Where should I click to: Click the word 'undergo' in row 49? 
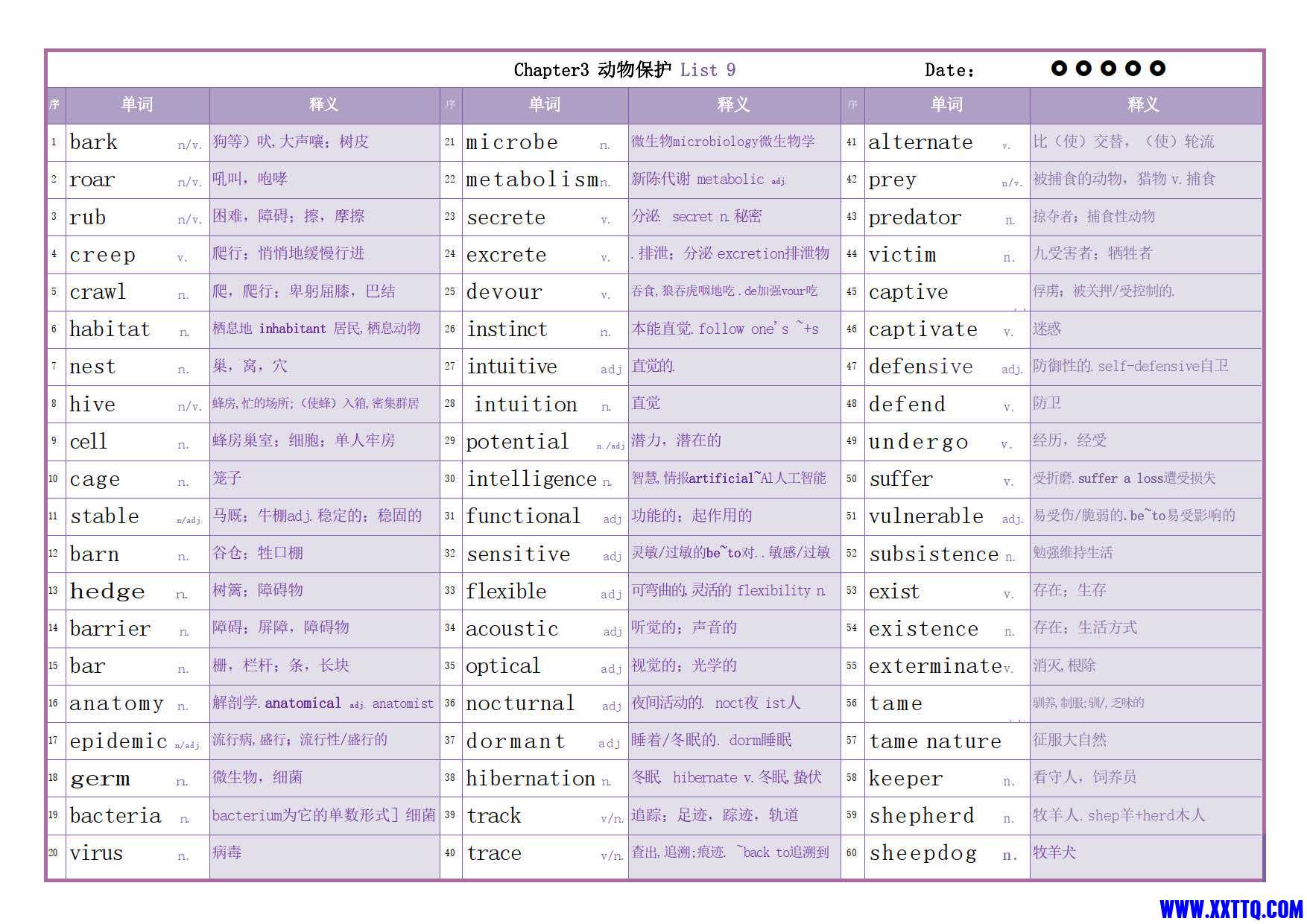[919, 442]
